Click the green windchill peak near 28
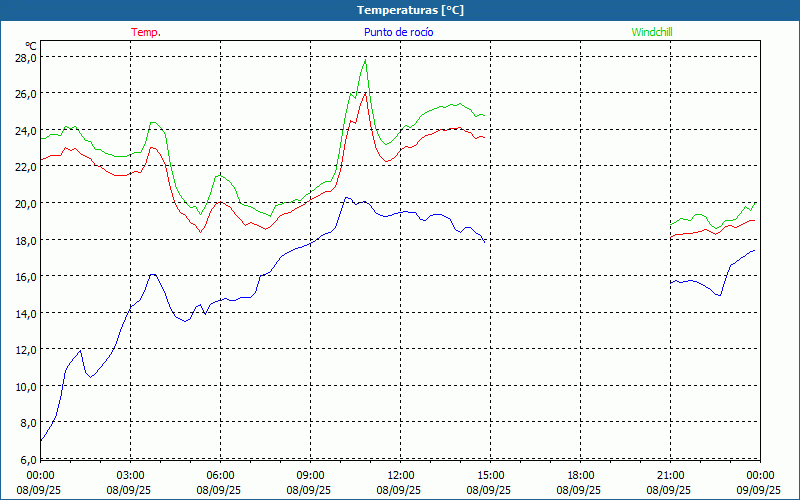Screen dimensions: 800x500 [x=365, y=60]
